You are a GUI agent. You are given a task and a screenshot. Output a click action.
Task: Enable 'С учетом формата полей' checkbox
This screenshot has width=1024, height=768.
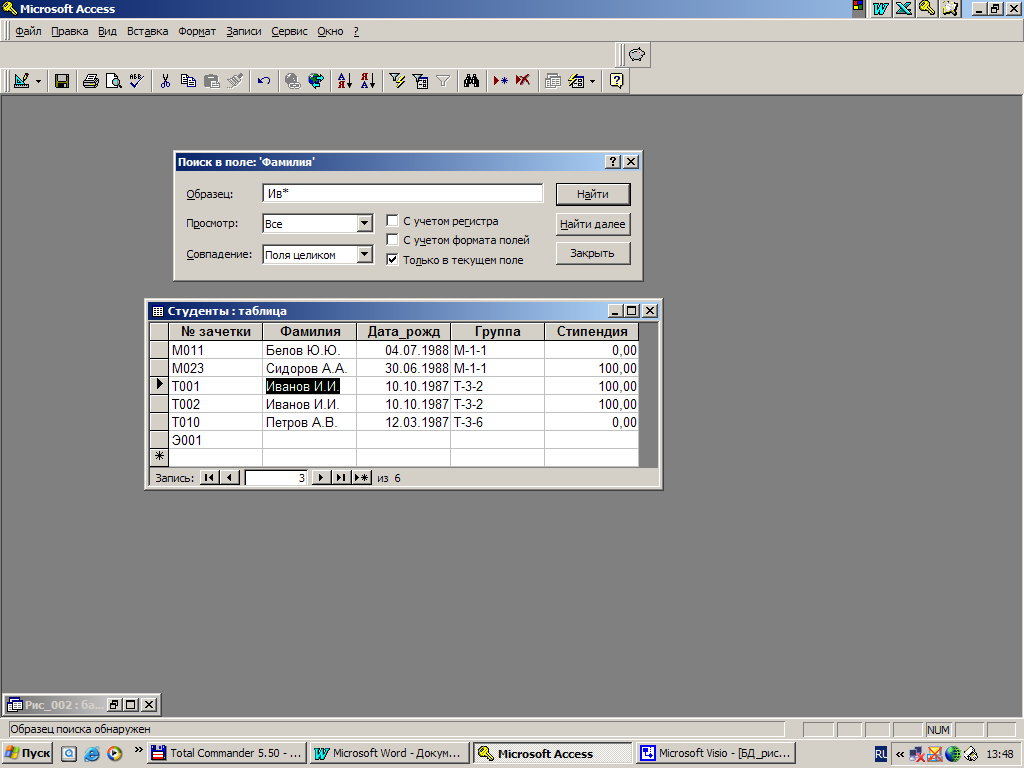click(392, 240)
